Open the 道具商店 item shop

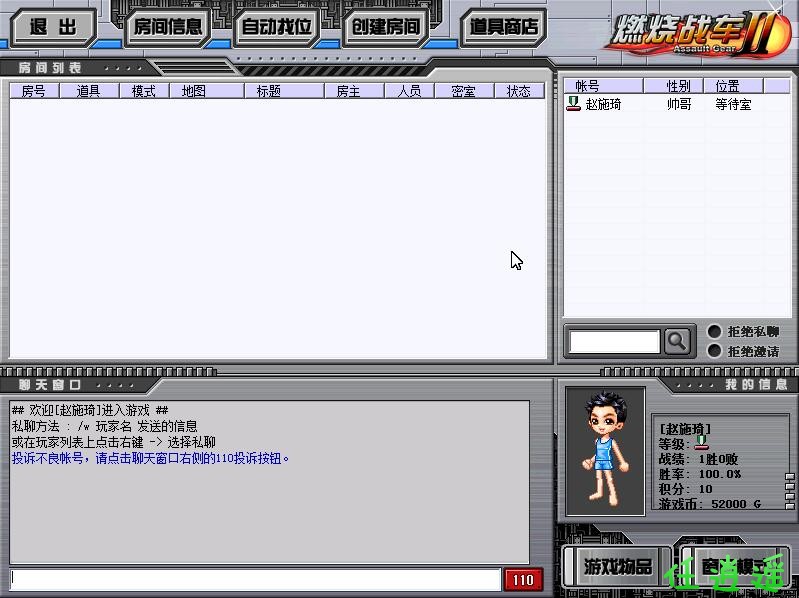pyautogui.click(x=503, y=27)
